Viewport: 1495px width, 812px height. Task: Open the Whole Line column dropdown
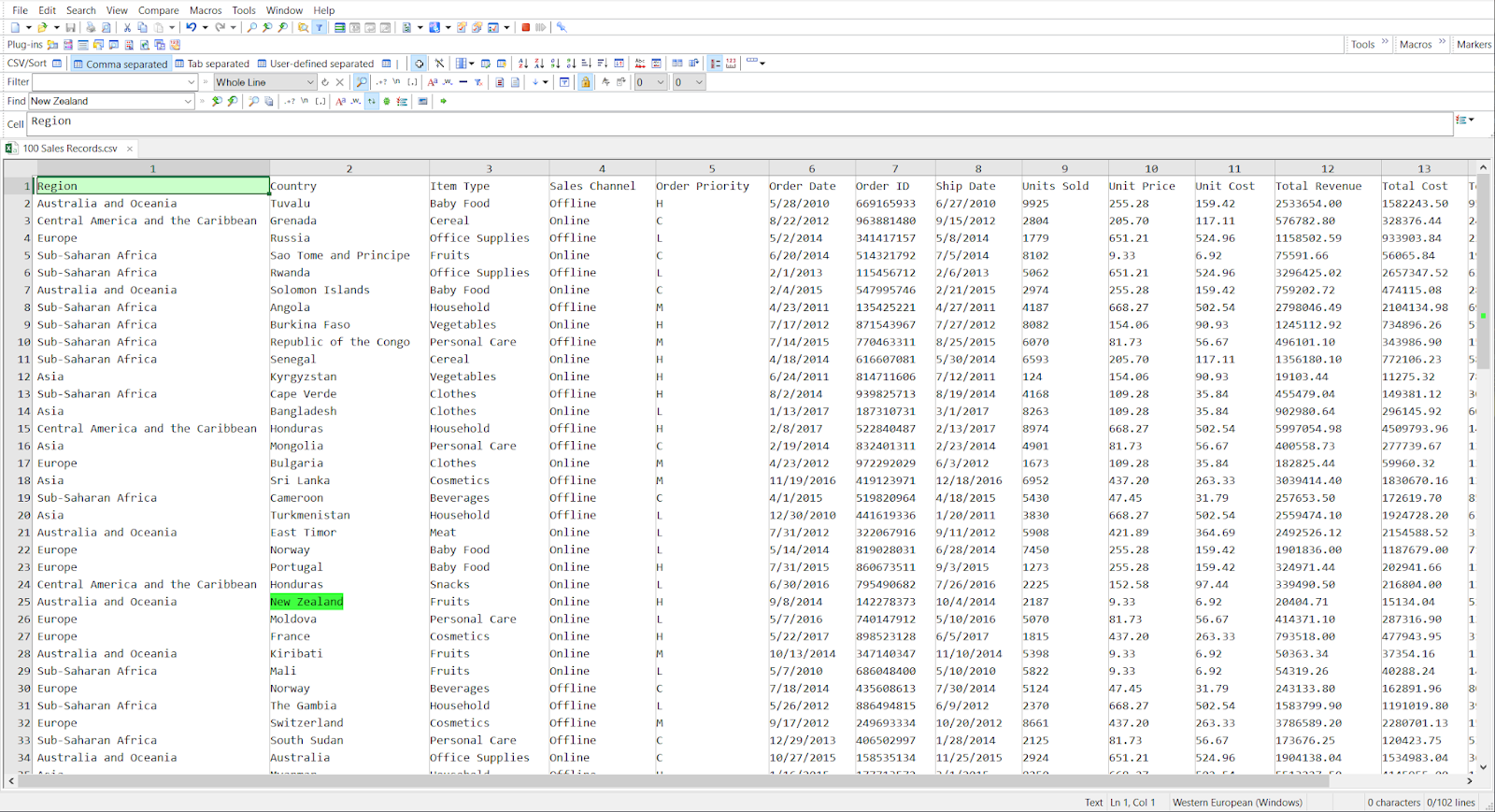click(310, 82)
